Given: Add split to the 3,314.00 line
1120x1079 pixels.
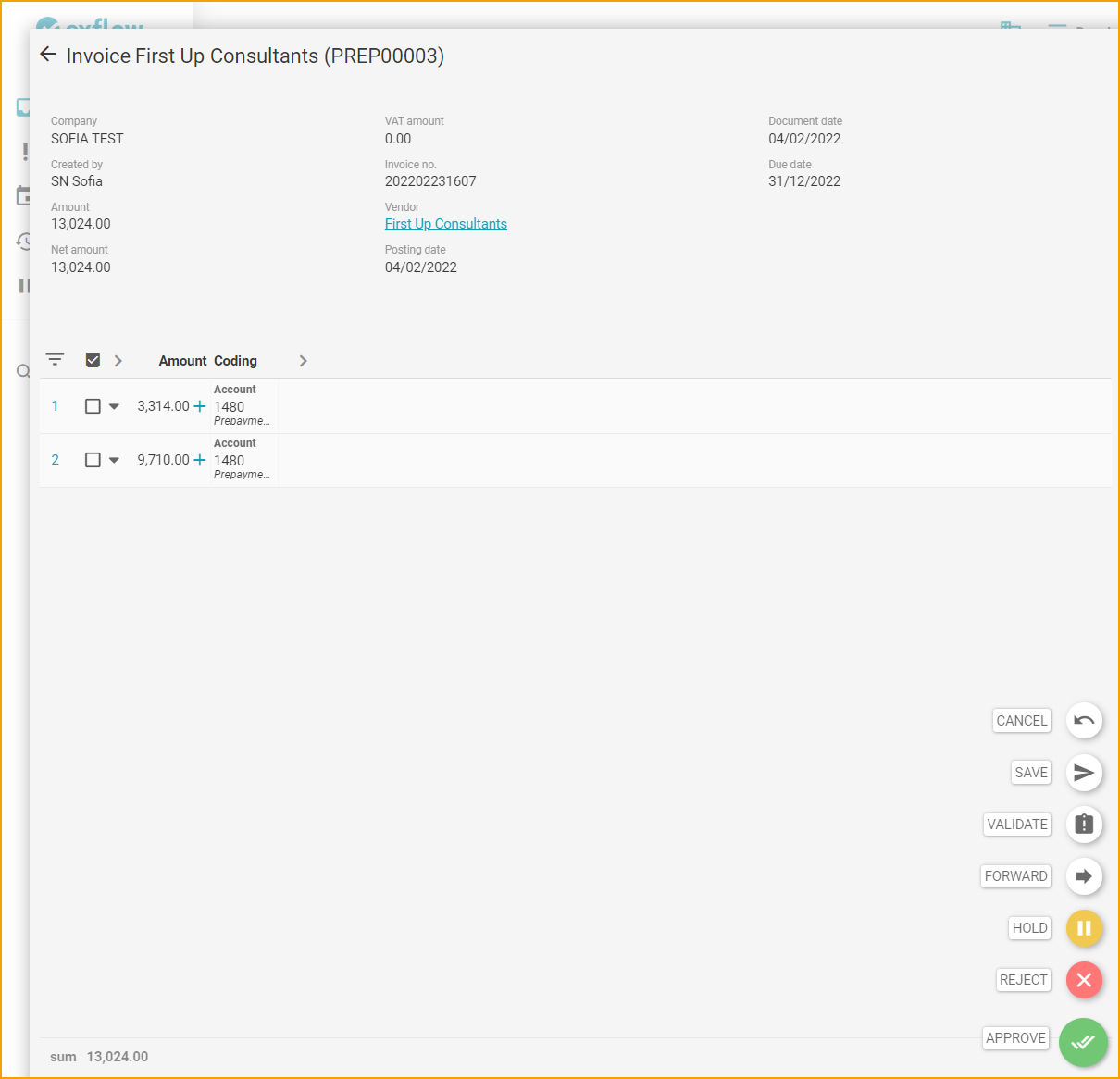Looking at the screenshot, I should tap(199, 406).
